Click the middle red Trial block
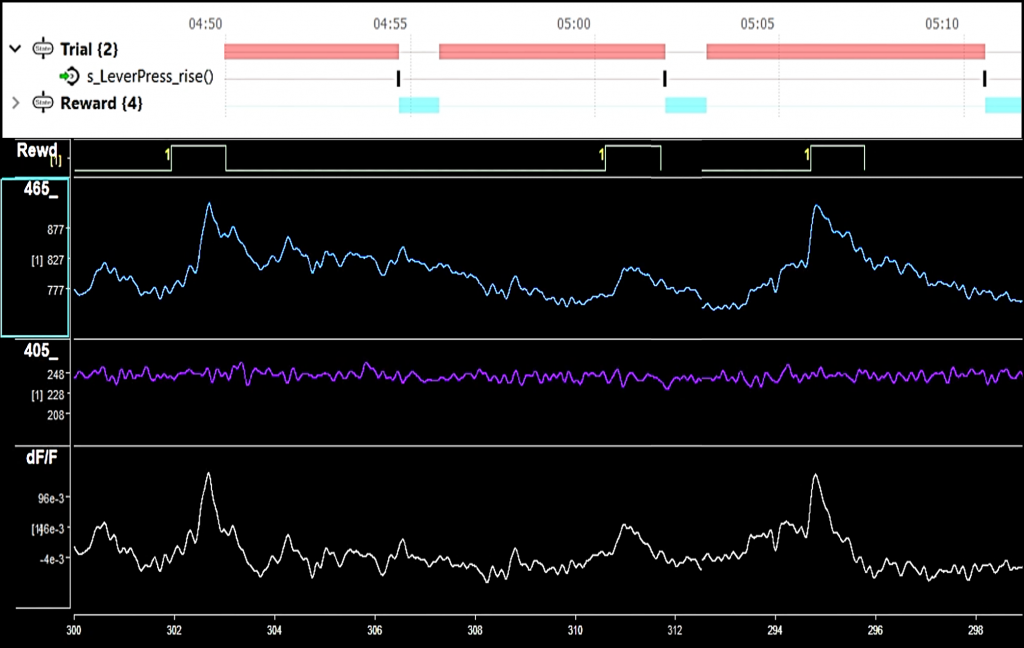This screenshot has width=1024, height=648. tap(552, 51)
